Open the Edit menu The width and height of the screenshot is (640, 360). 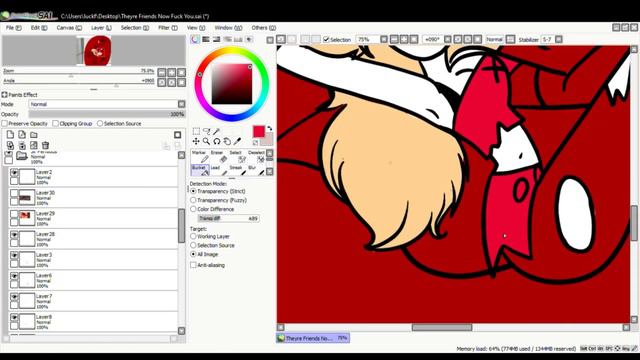click(x=39, y=28)
